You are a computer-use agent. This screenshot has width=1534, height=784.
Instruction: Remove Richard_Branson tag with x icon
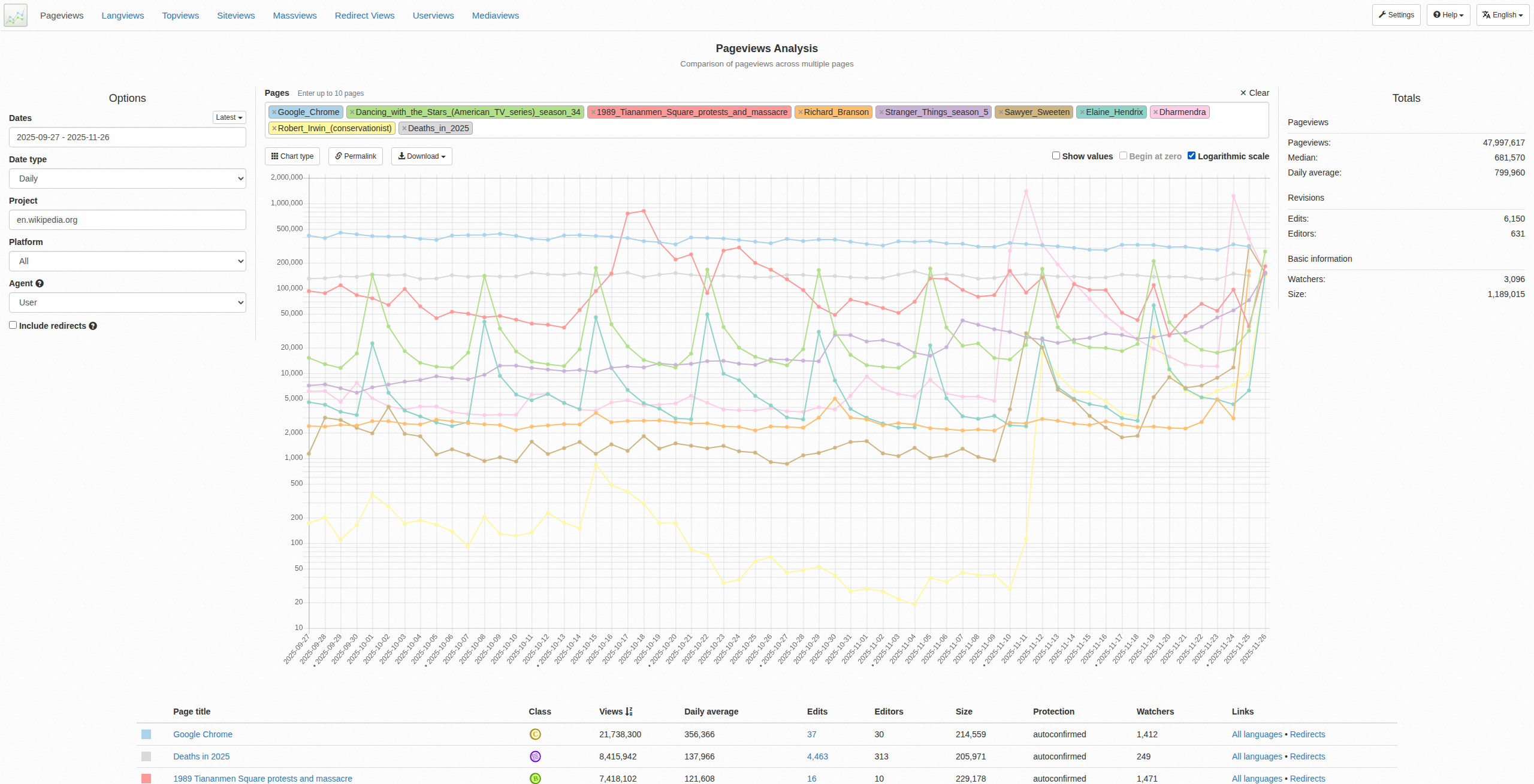tap(800, 112)
